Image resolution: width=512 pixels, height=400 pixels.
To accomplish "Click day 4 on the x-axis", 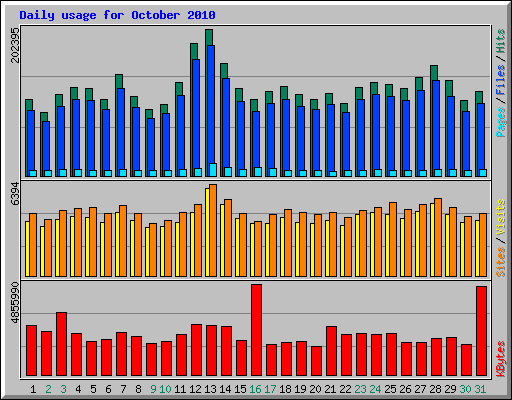I will click(78, 389).
